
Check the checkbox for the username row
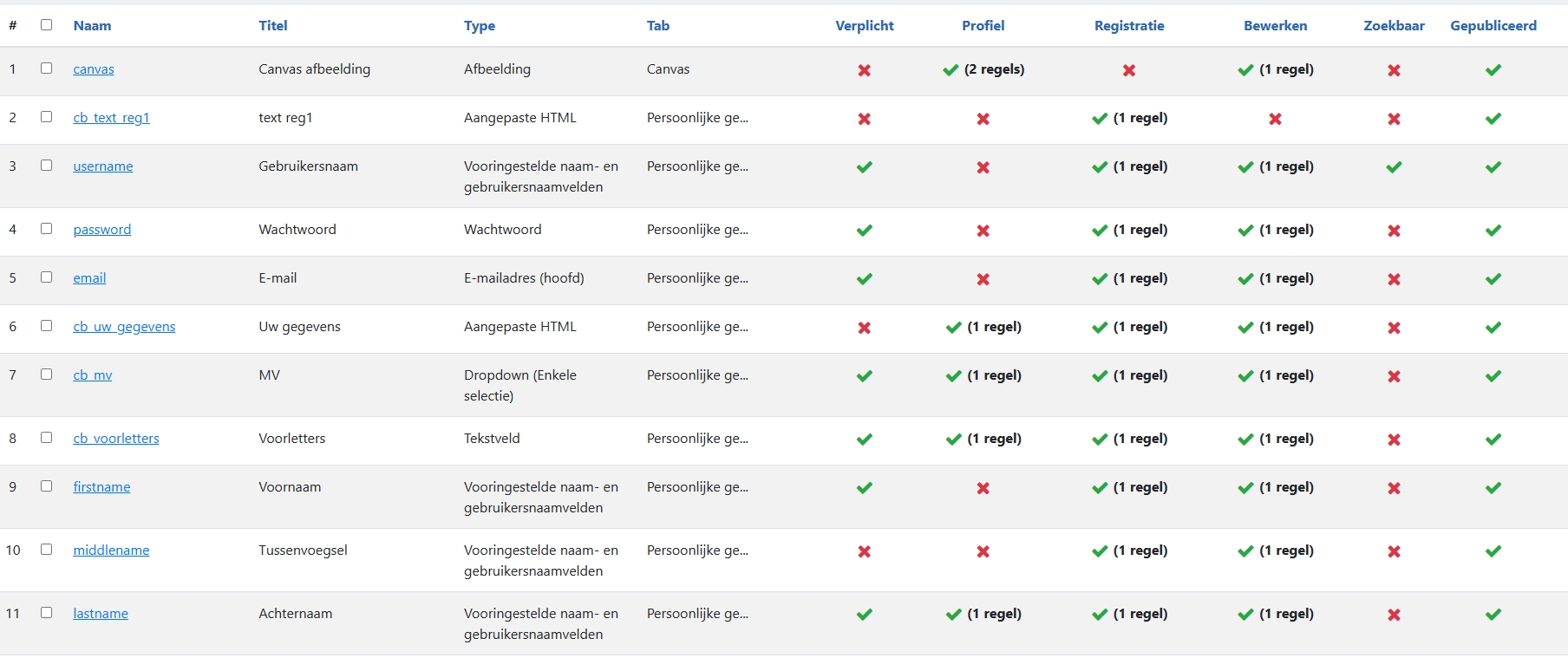46,166
